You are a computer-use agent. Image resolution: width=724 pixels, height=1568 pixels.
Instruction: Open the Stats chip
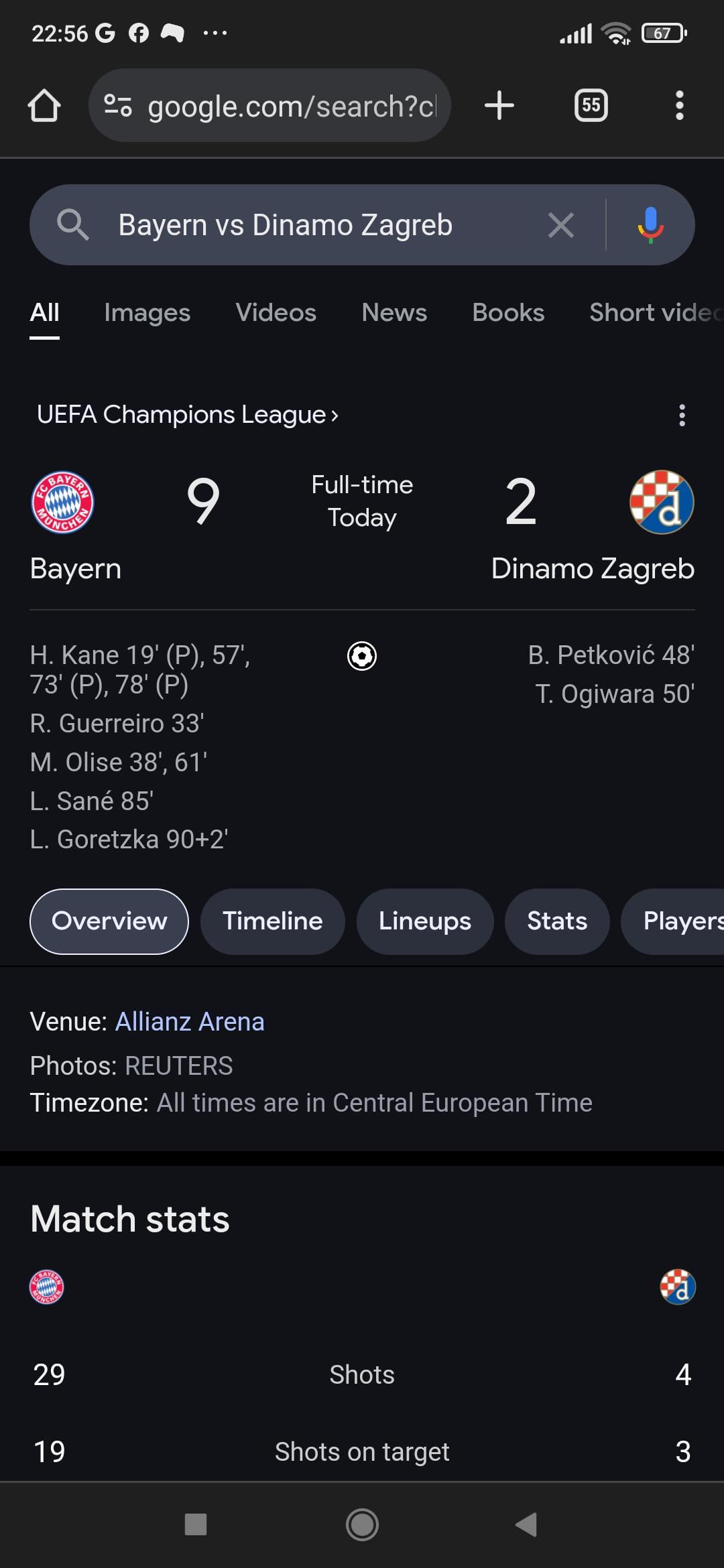[556, 921]
